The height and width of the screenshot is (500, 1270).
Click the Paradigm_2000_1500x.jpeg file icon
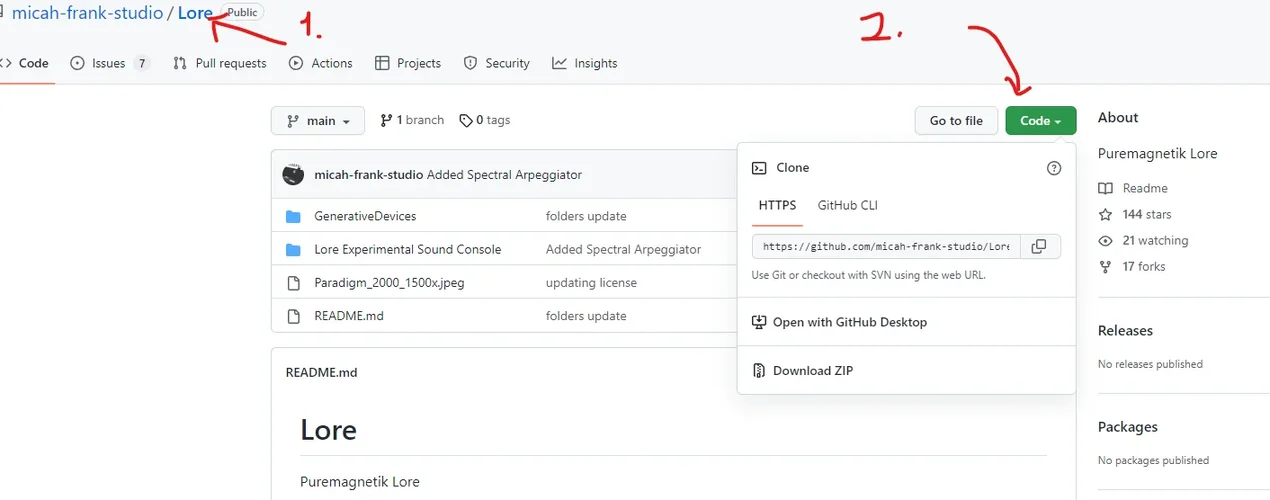(293, 282)
